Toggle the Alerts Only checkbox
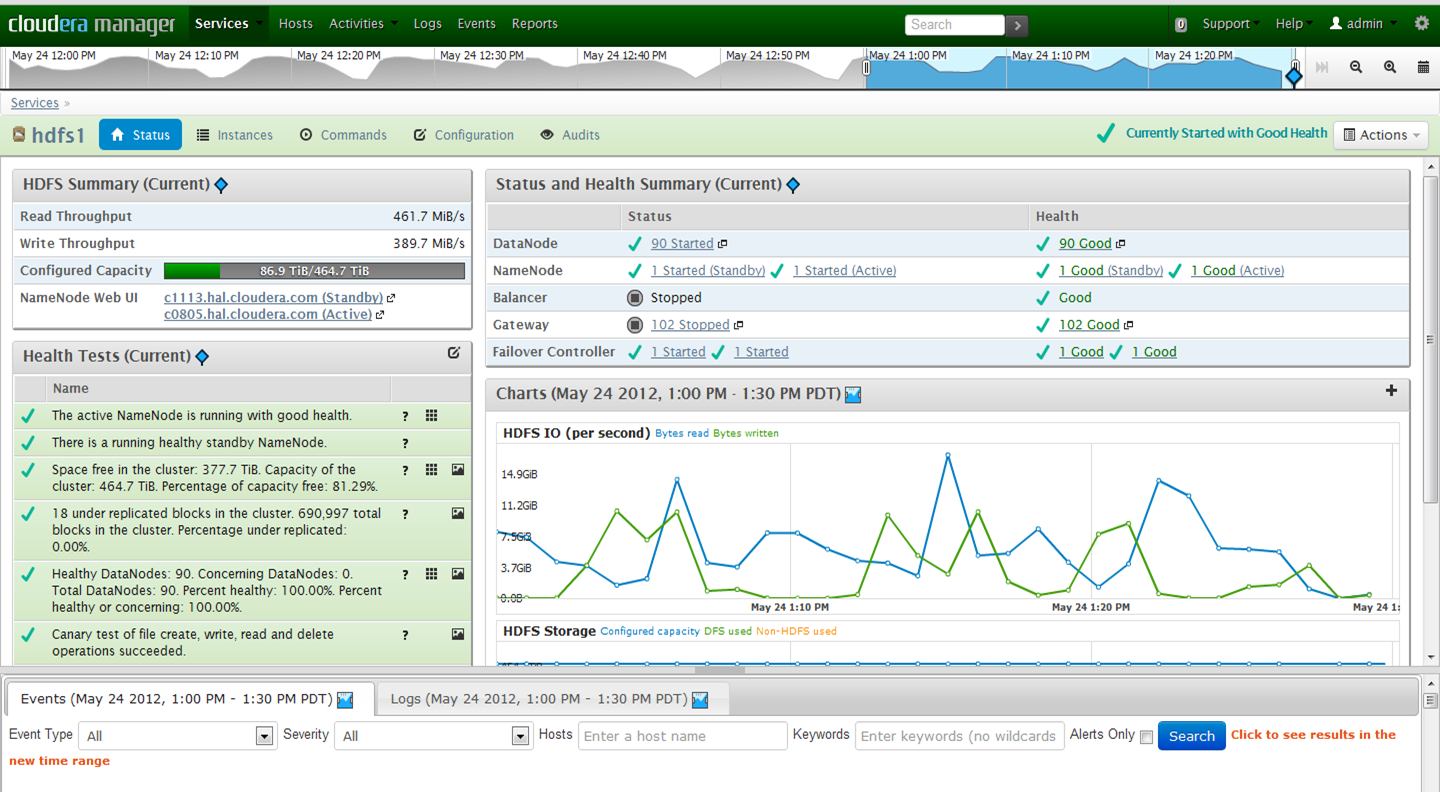1440x792 pixels. click(1146, 737)
